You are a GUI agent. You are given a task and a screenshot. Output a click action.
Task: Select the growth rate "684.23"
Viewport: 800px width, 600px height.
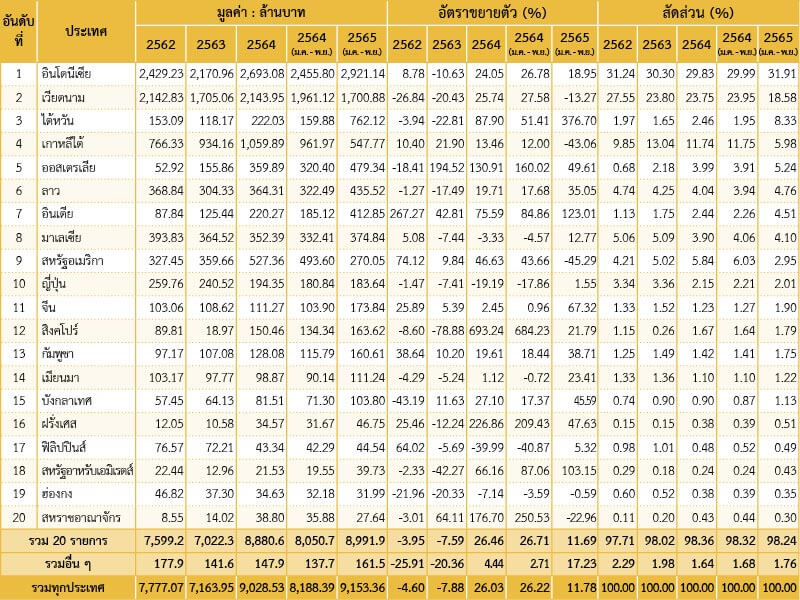[x=532, y=331]
